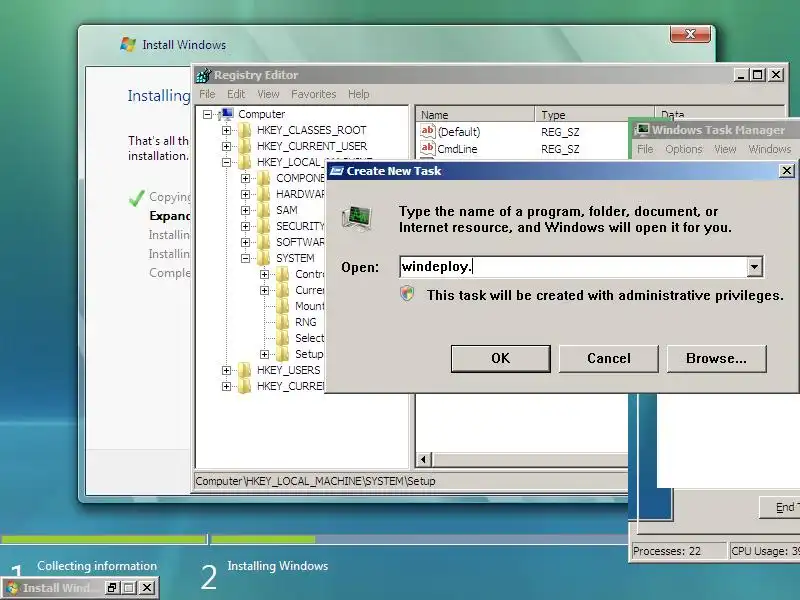Screen dimensions: 800x600
Task: Click Processes: 22 in Task Manager status bar
Action: tap(666, 551)
